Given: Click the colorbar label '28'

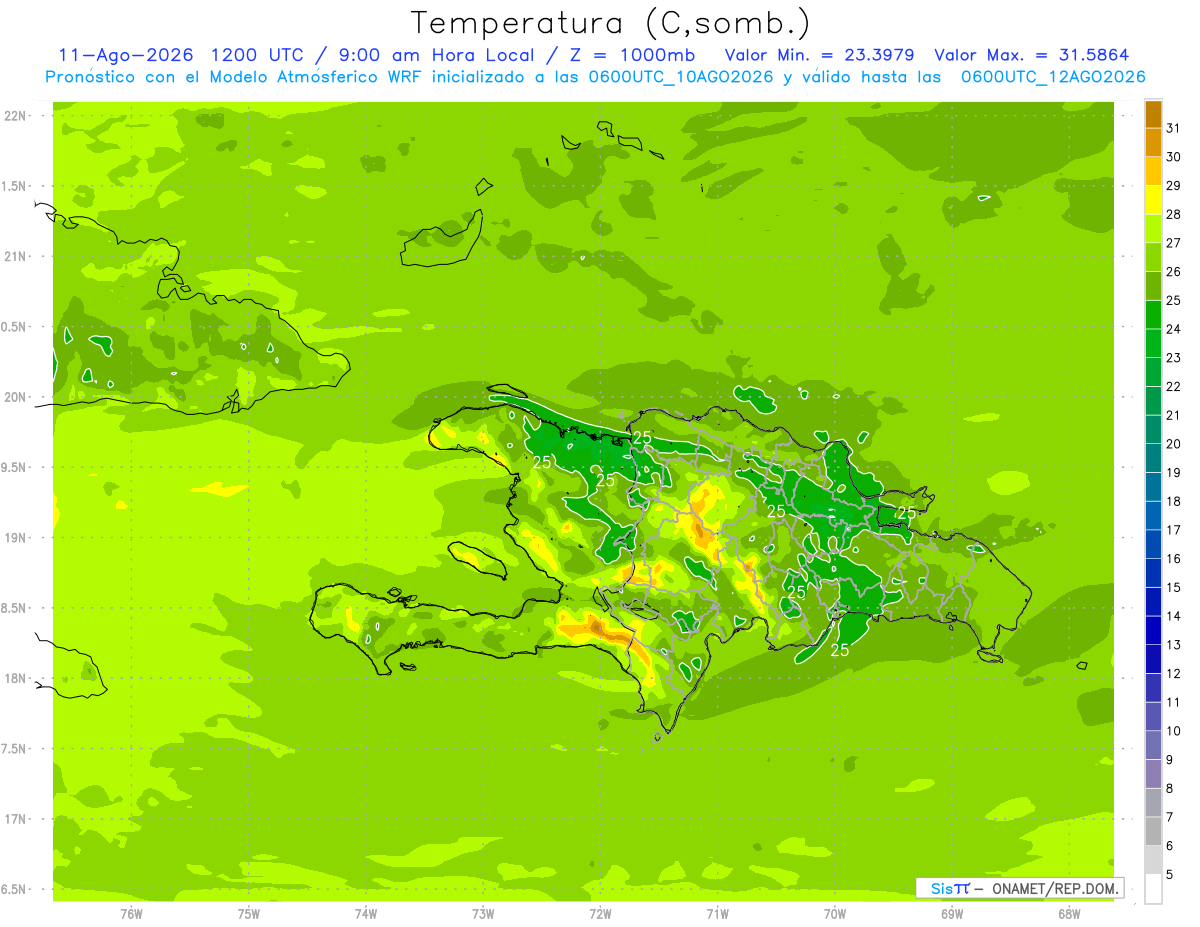Looking at the screenshot, I should [x=1173, y=214].
